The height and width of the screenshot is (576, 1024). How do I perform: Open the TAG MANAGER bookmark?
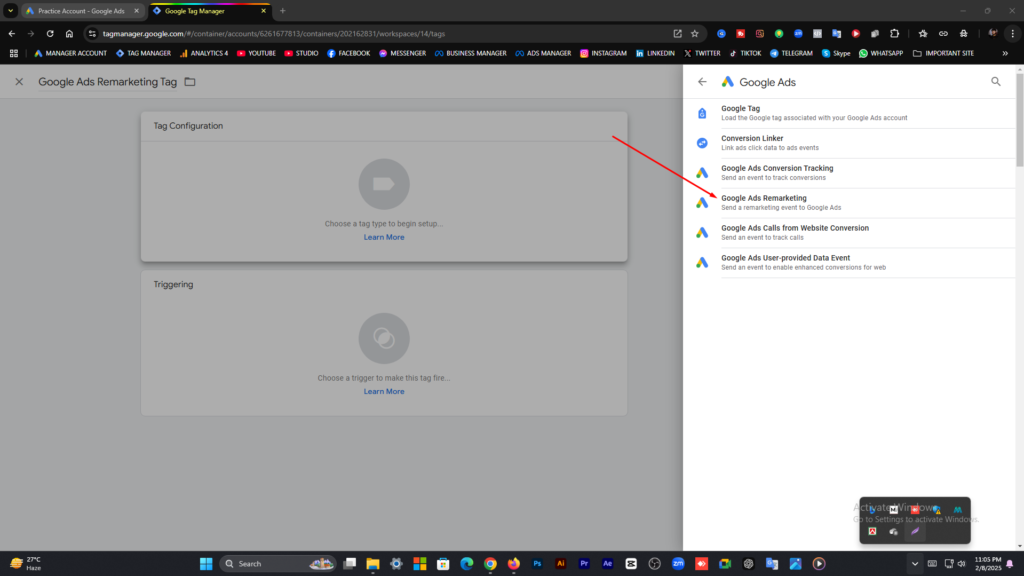pos(143,54)
